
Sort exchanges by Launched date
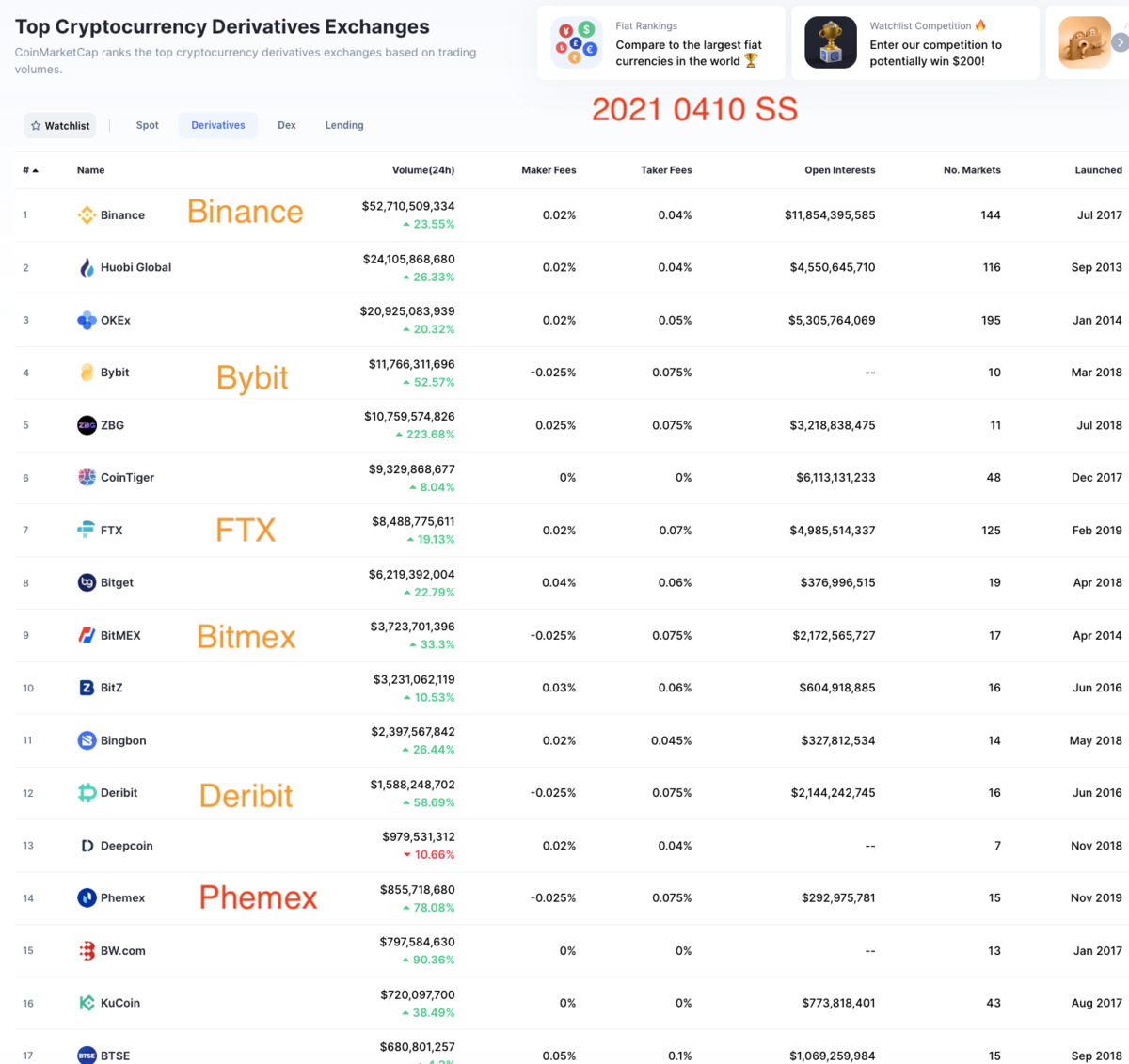point(1098,169)
